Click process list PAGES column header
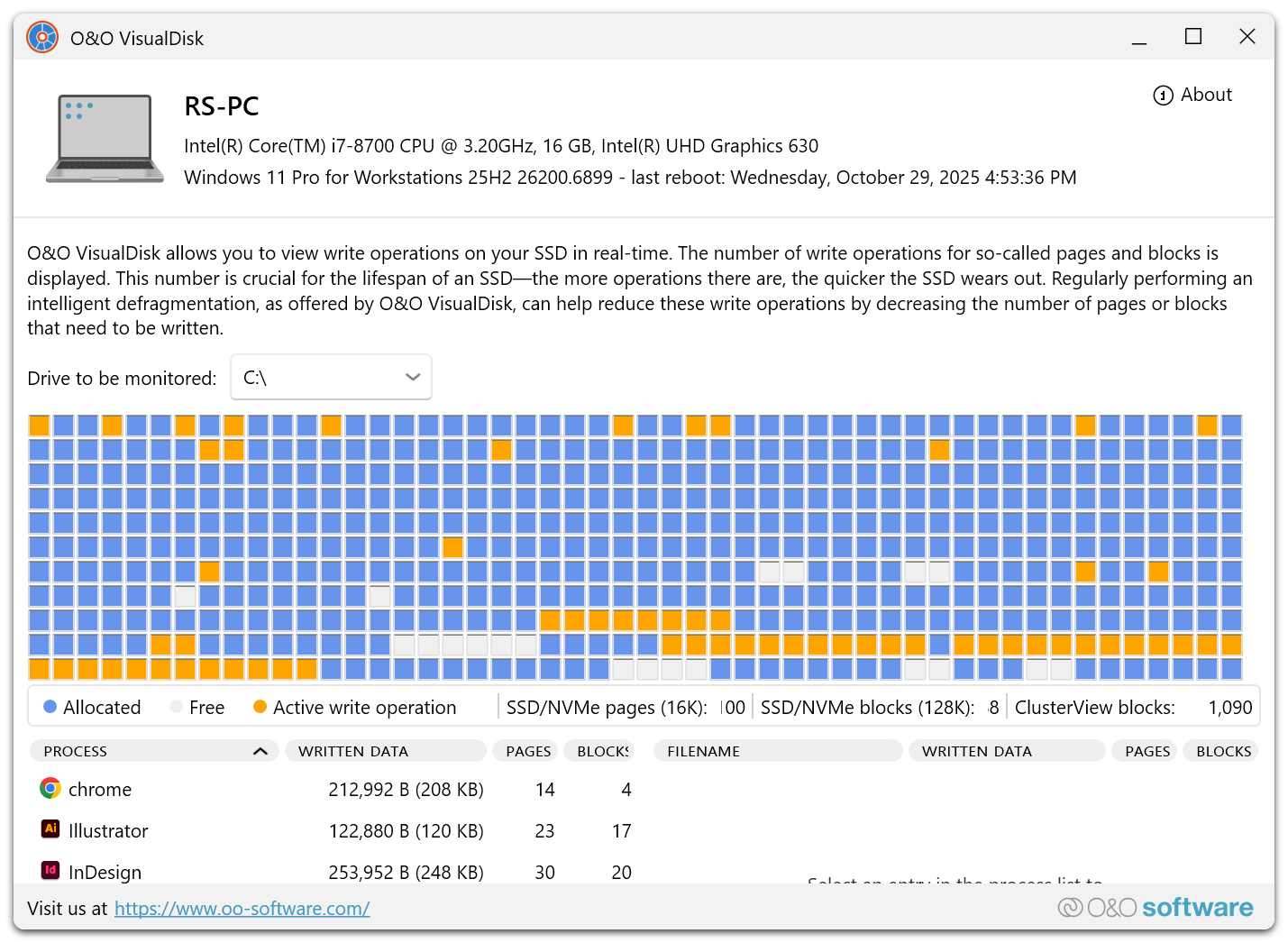The image size is (1288, 943). tap(528, 751)
